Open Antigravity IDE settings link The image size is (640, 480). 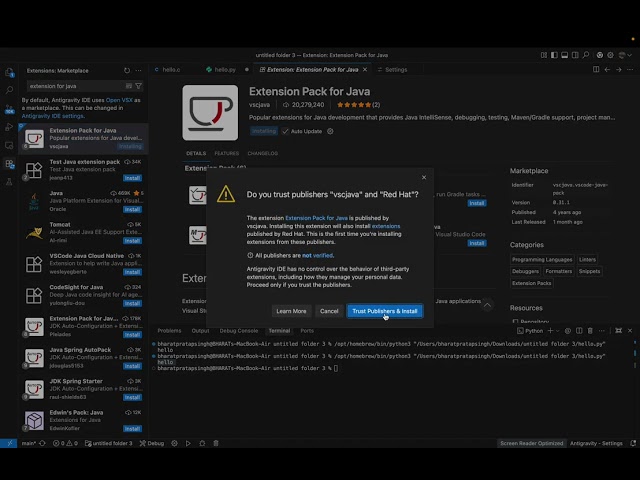pyautogui.click(x=53, y=116)
